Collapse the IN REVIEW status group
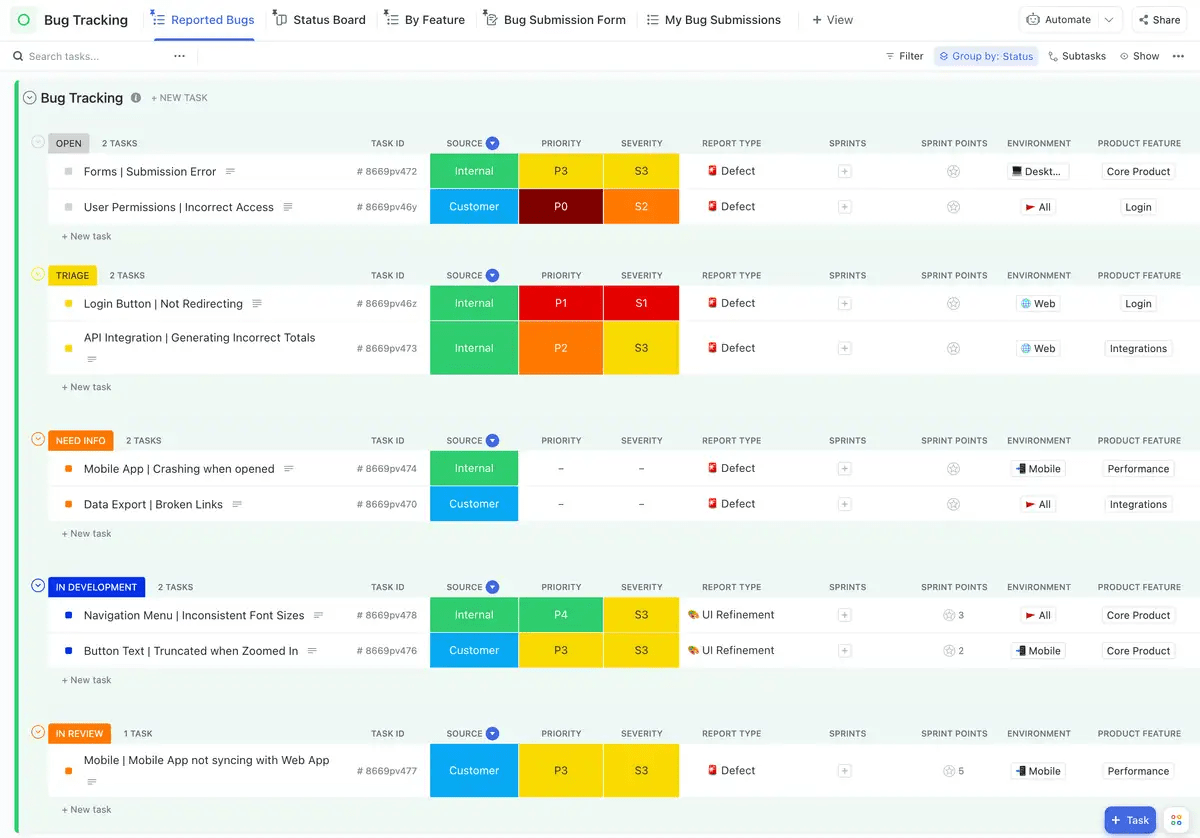 pyautogui.click(x=38, y=732)
